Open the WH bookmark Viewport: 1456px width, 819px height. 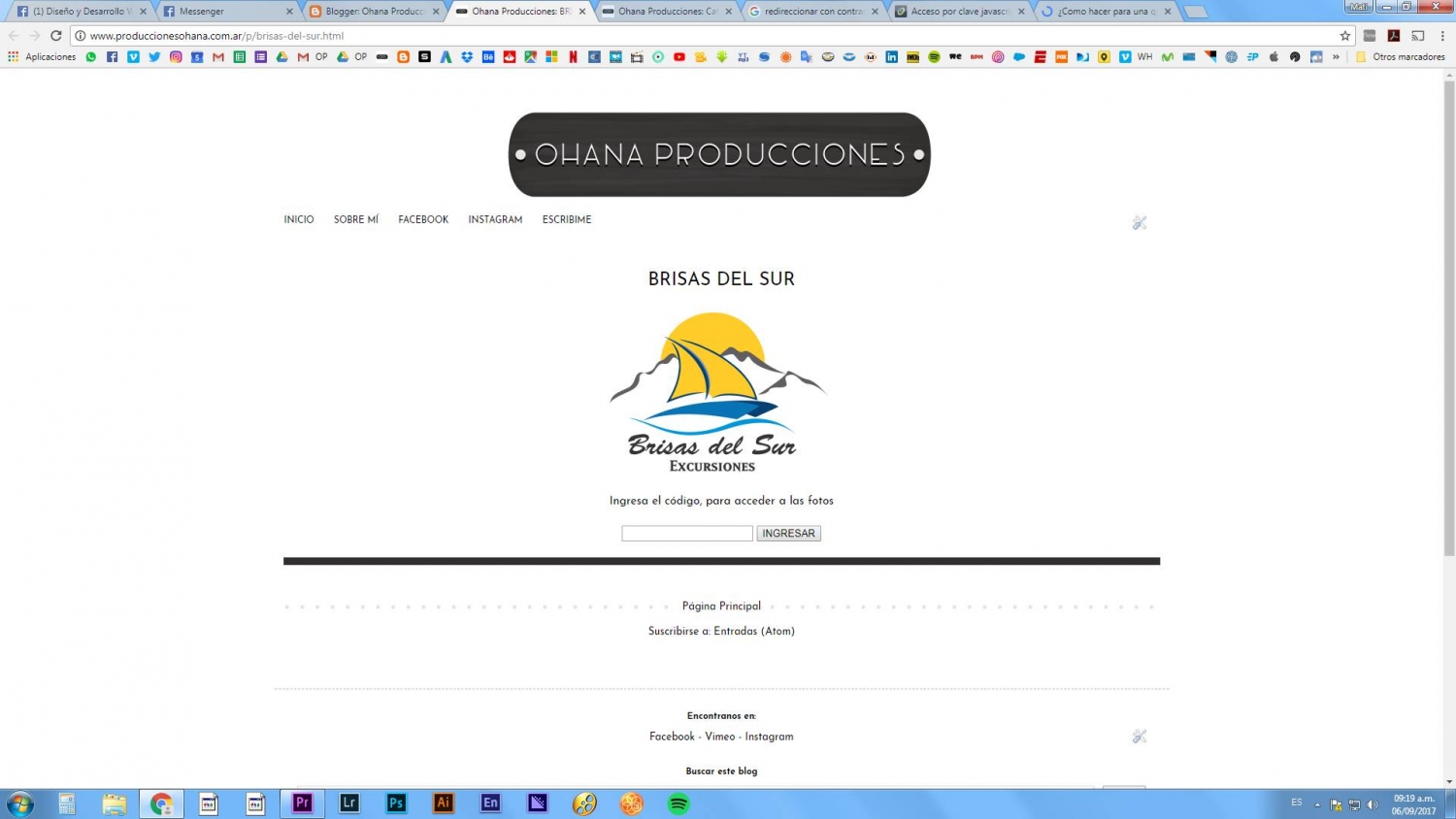coord(1138,57)
